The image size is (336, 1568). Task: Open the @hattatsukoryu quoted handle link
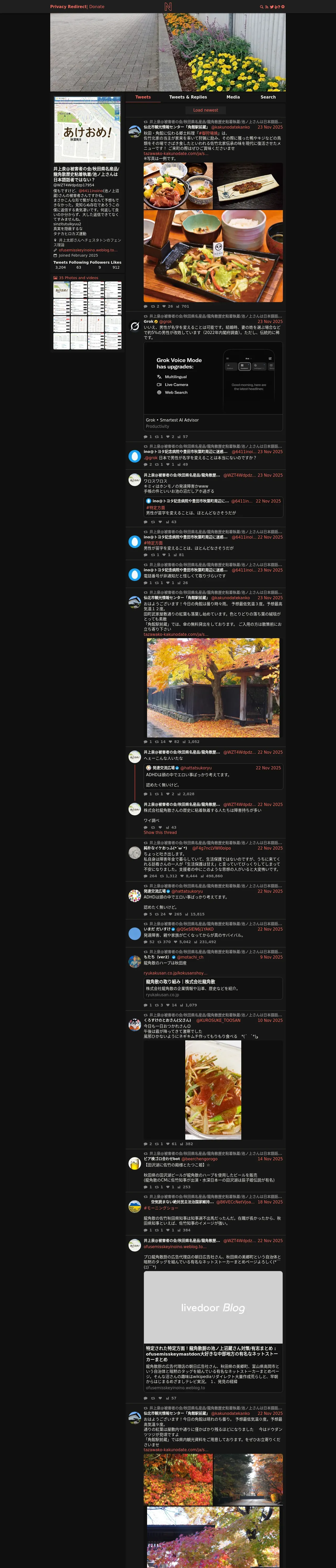tap(196, 768)
